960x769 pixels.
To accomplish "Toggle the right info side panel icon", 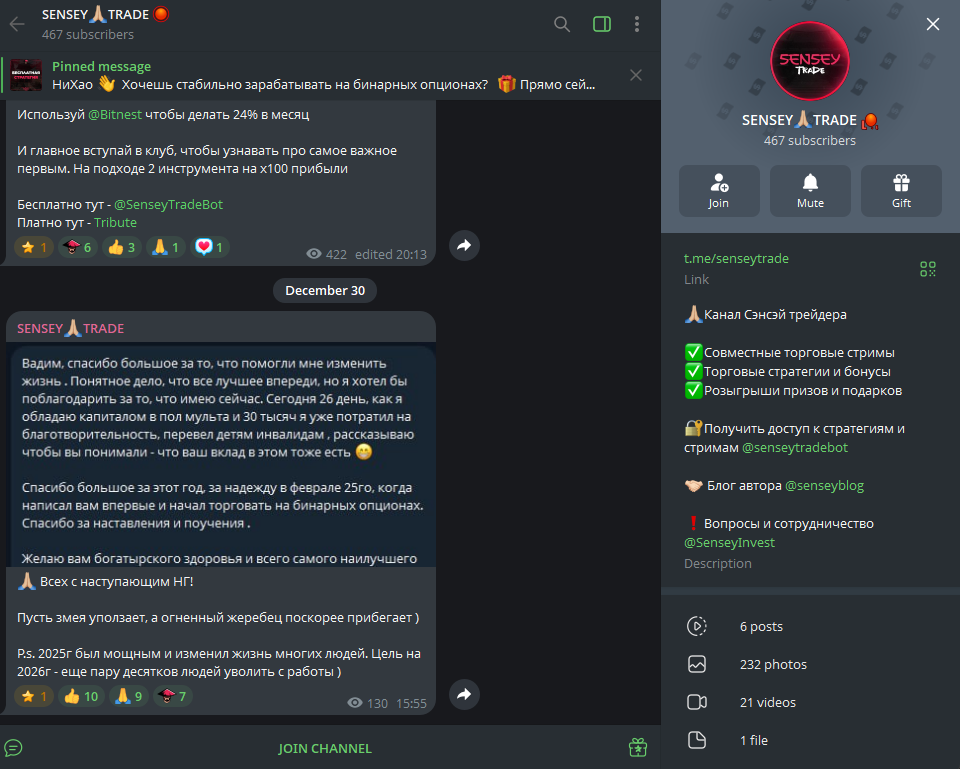I will click(x=602, y=24).
